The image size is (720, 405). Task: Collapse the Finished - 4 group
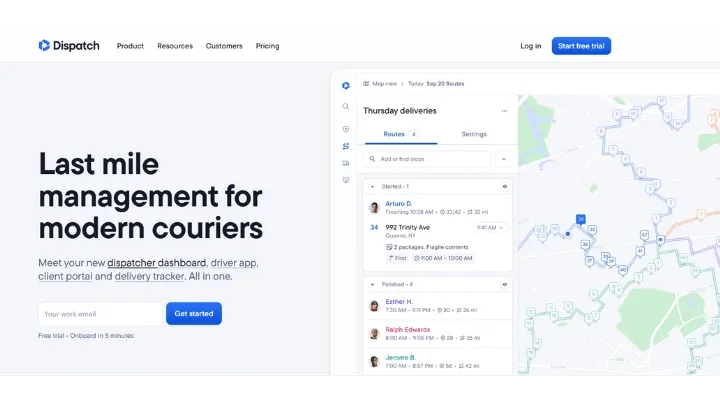click(372, 285)
